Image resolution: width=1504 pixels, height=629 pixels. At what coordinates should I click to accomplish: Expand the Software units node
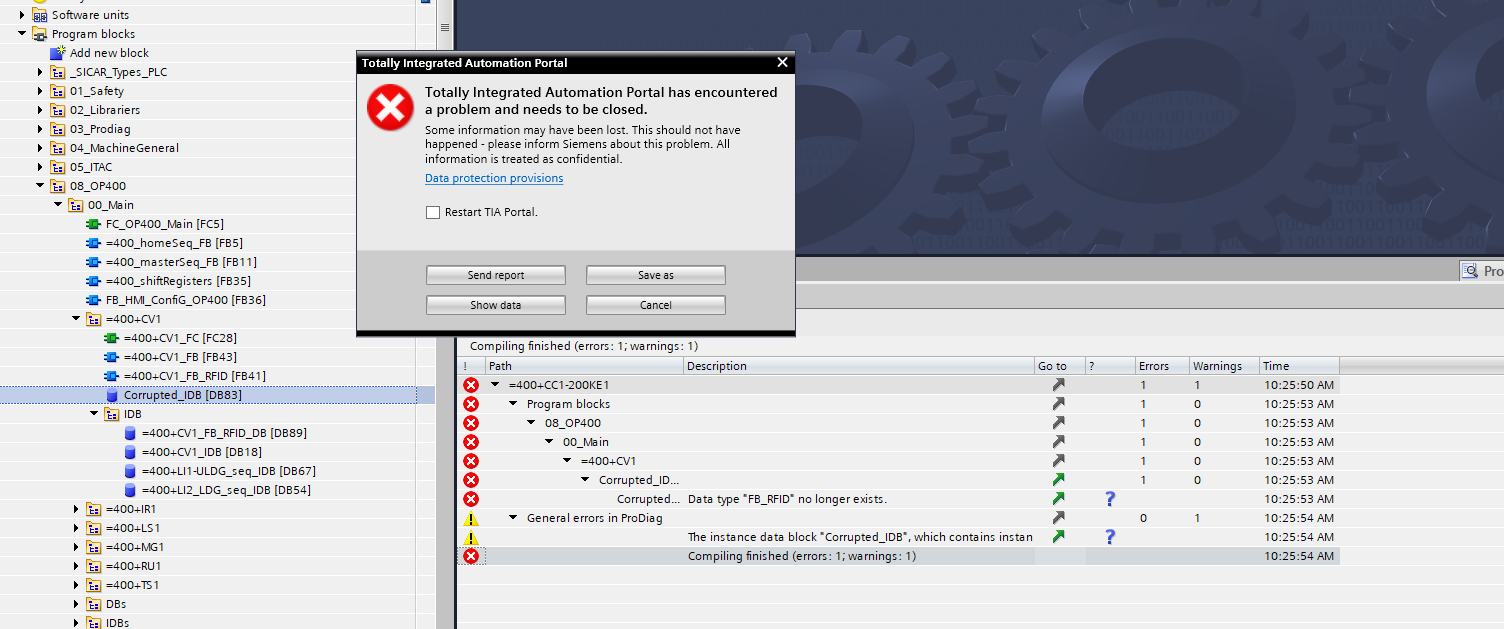pyautogui.click(x=23, y=15)
